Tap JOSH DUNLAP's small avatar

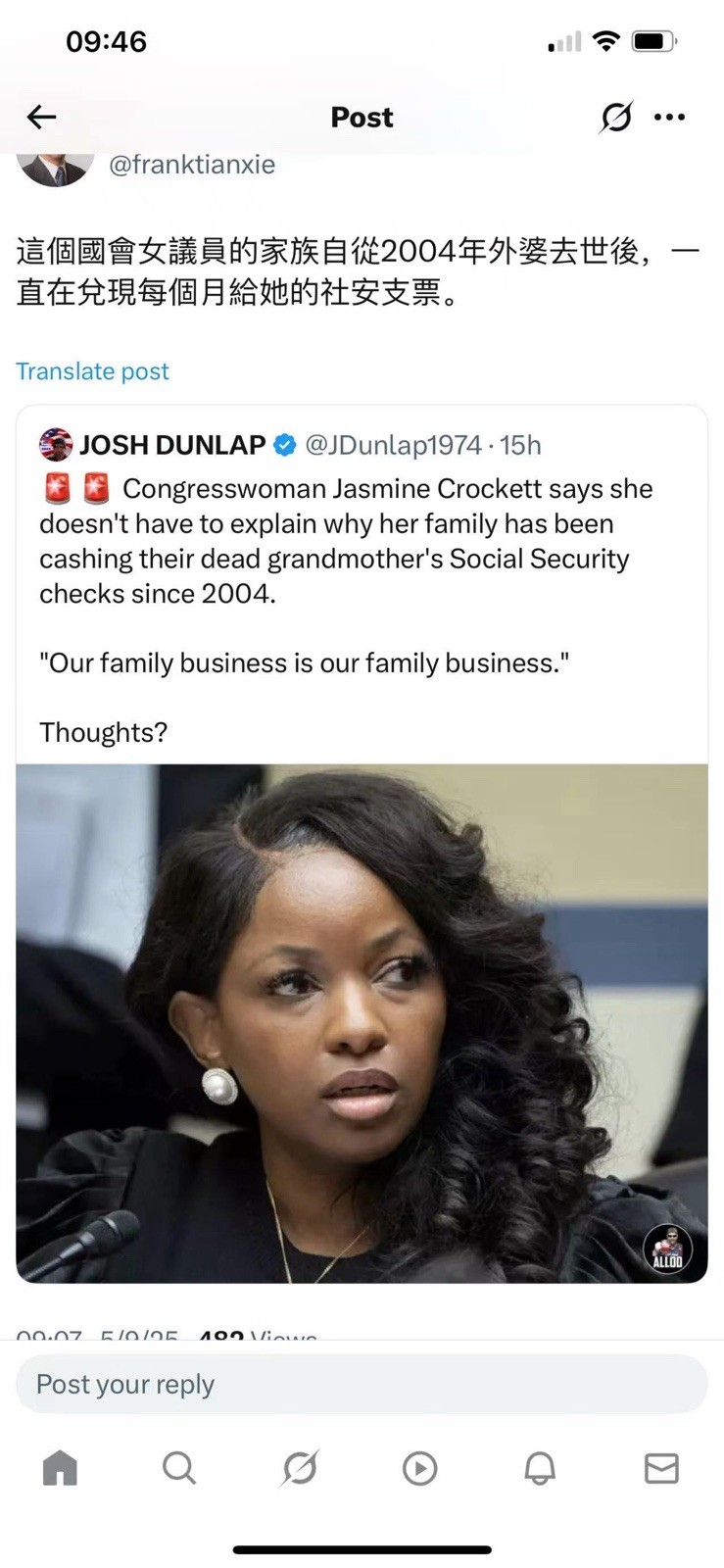(x=56, y=445)
